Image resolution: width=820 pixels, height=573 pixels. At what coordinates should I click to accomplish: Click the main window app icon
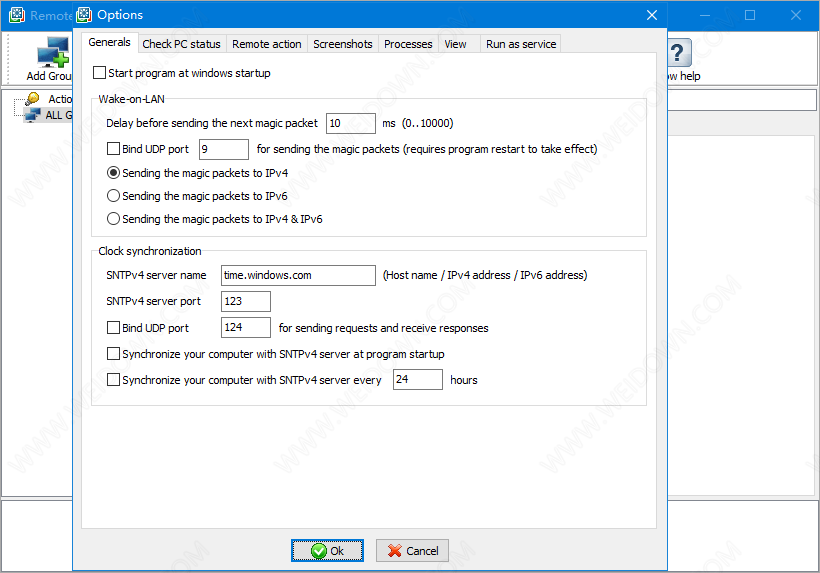17,15
